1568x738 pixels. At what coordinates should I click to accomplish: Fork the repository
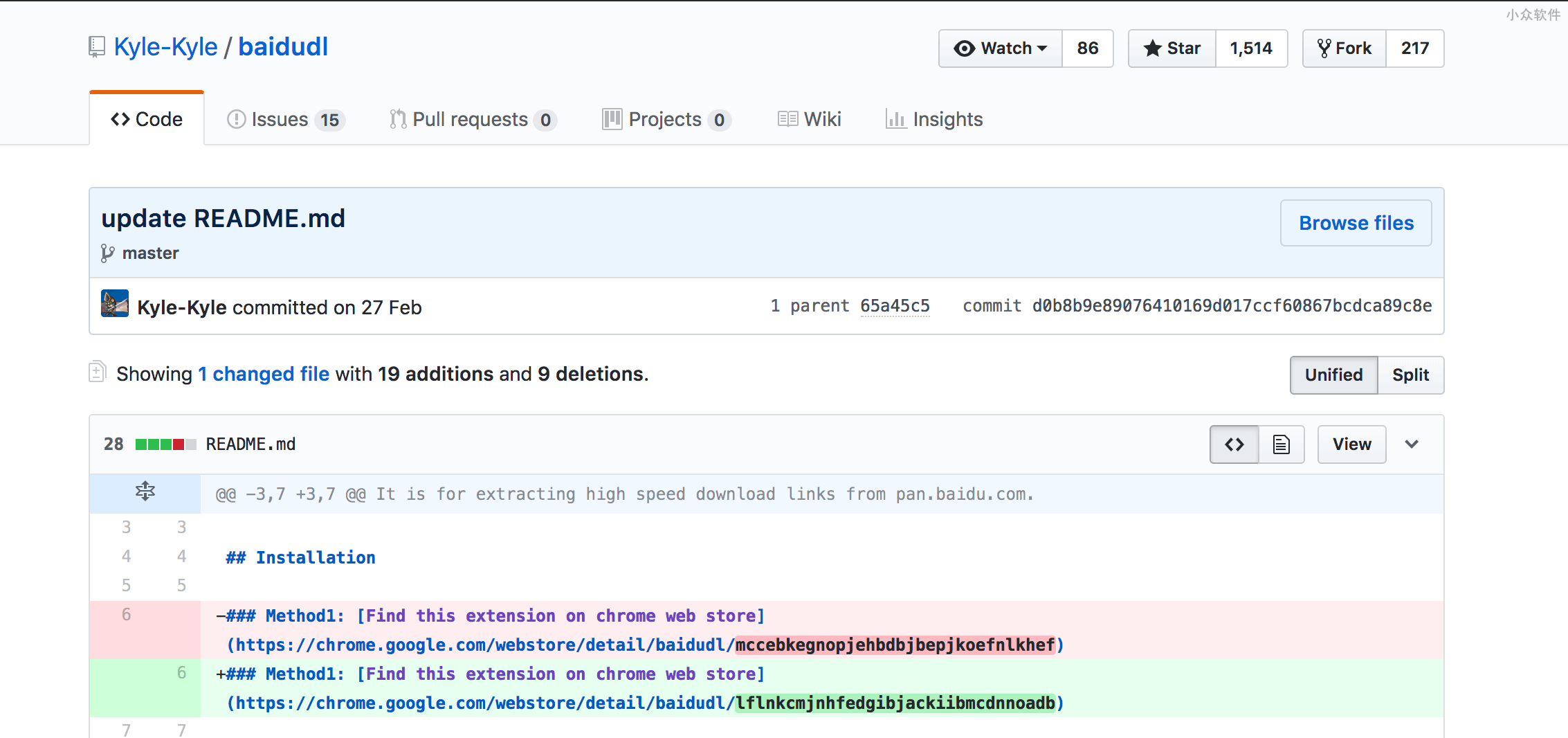[x=1344, y=48]
